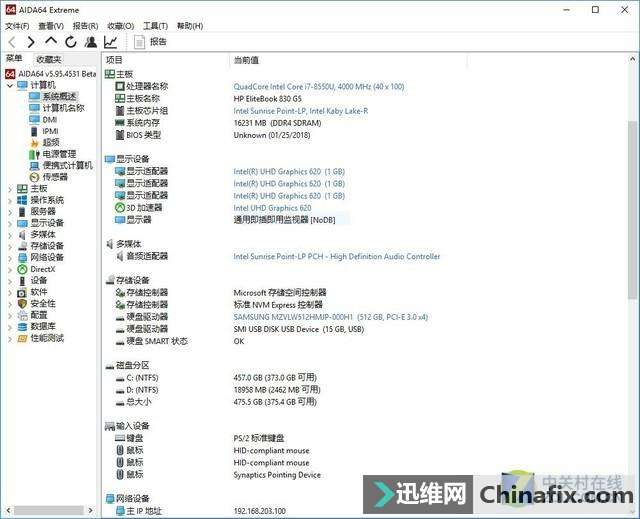
Task: Open the 帮助(H) menu
Action: [x=190, y=26]
